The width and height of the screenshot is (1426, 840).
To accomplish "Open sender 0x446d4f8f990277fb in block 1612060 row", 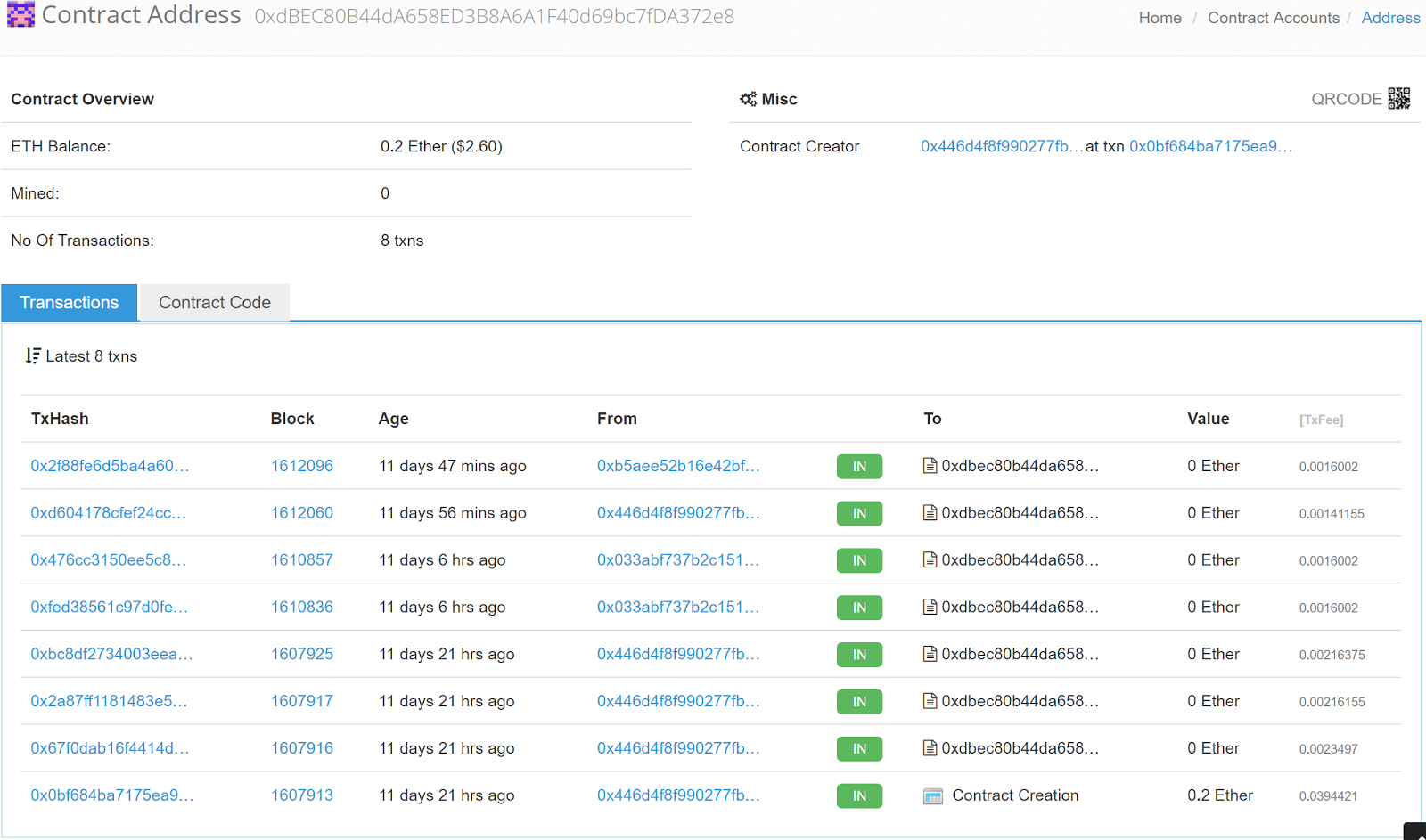I will 678,513.
